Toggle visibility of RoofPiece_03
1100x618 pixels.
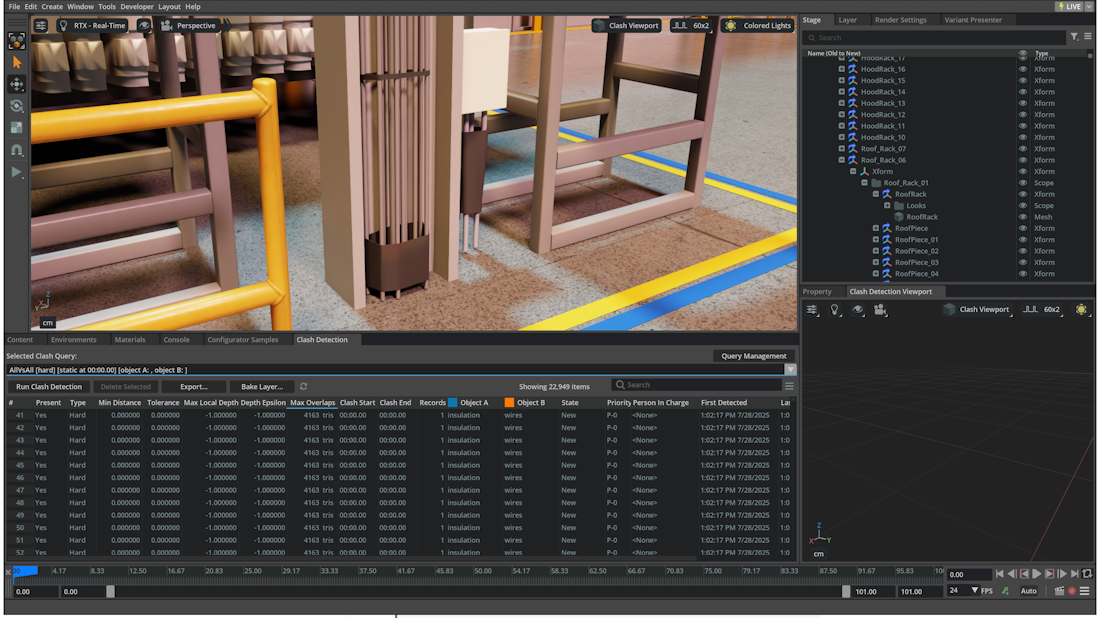pos(1023,262)
